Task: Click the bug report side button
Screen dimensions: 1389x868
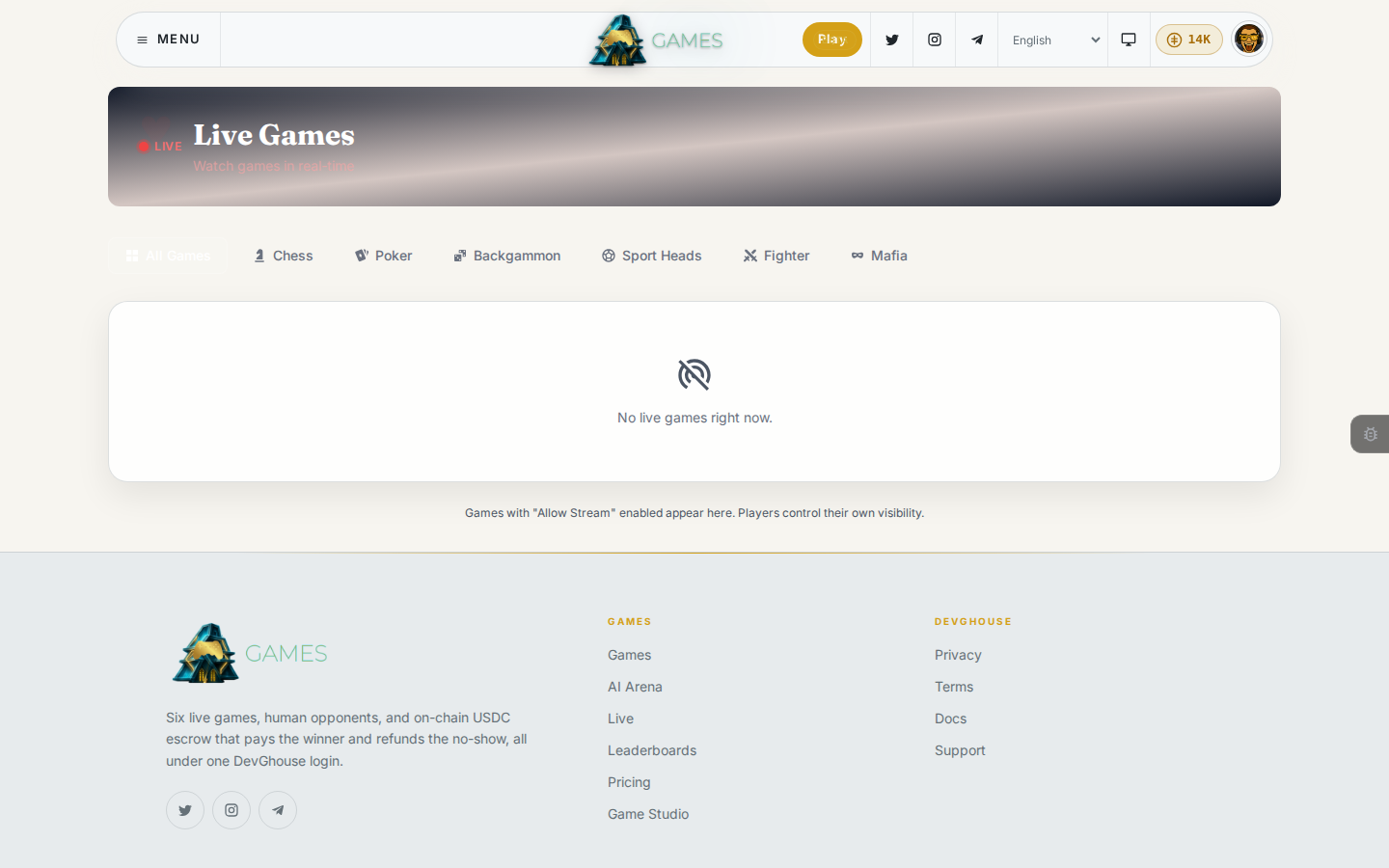Action: (x=1370, y=434)
